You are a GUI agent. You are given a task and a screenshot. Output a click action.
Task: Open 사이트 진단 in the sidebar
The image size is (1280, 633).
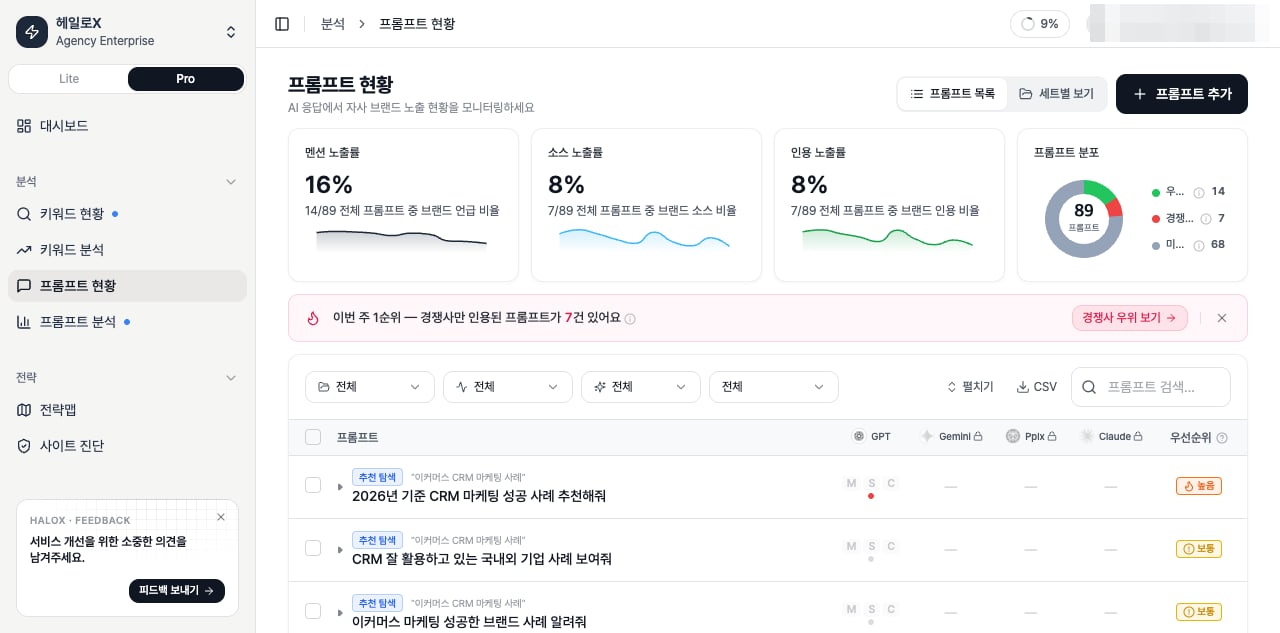127,446
